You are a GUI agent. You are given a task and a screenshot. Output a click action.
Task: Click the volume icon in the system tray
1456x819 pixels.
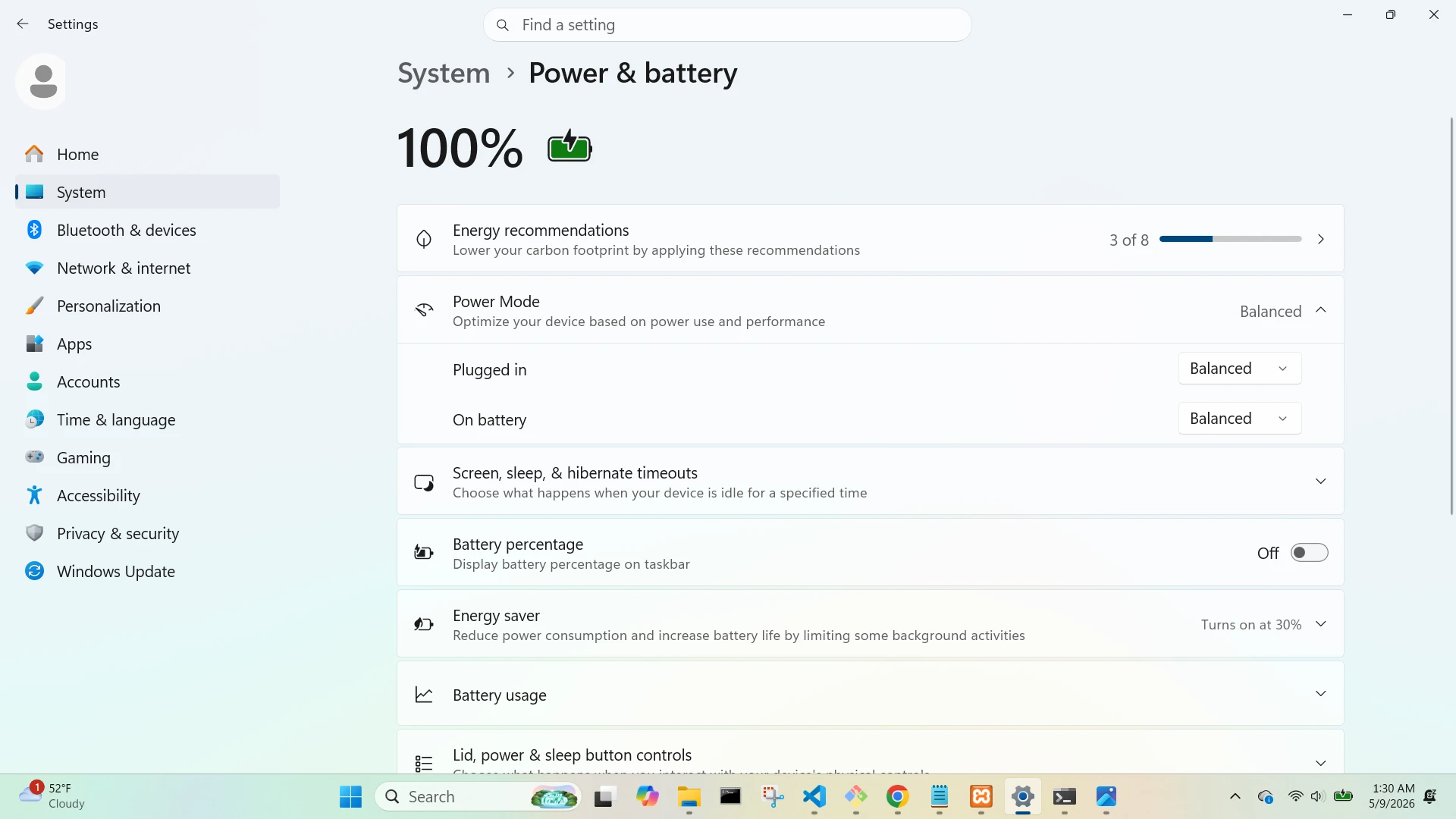pos(1317,797)
